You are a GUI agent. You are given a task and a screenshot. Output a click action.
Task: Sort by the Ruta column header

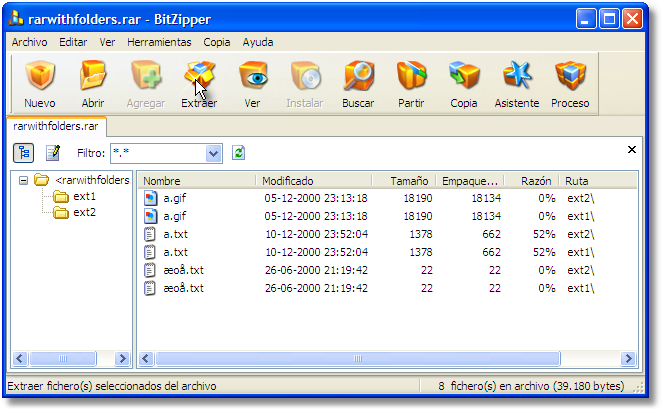pos(598,181)
